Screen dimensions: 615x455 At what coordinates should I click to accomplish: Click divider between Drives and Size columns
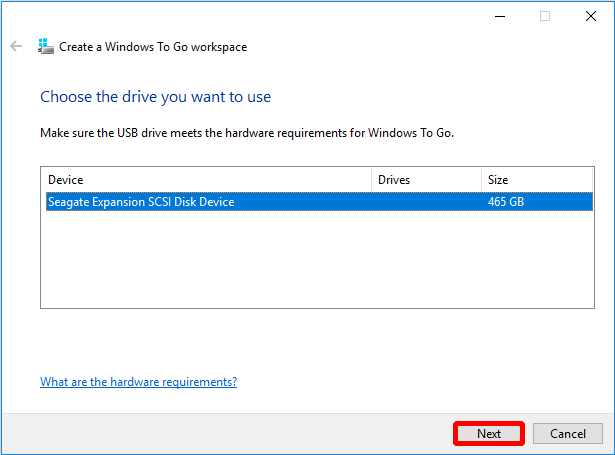[x=481, y=180]
